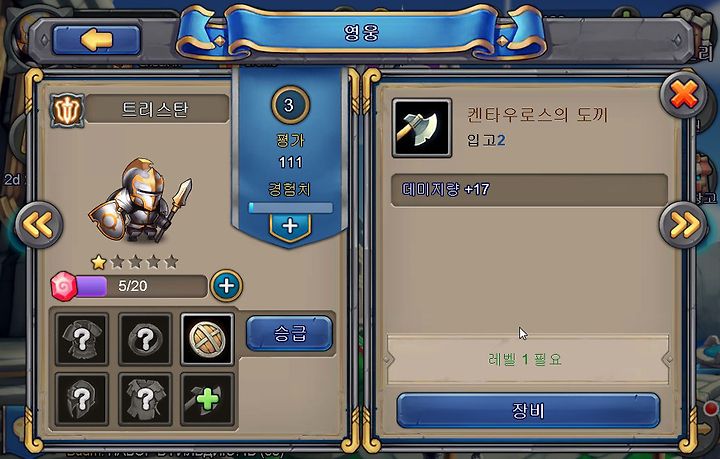Show next item with right double-arrow
Viewport: 720px width, 459px height.
pyautogui.click(x=683, y=224)
